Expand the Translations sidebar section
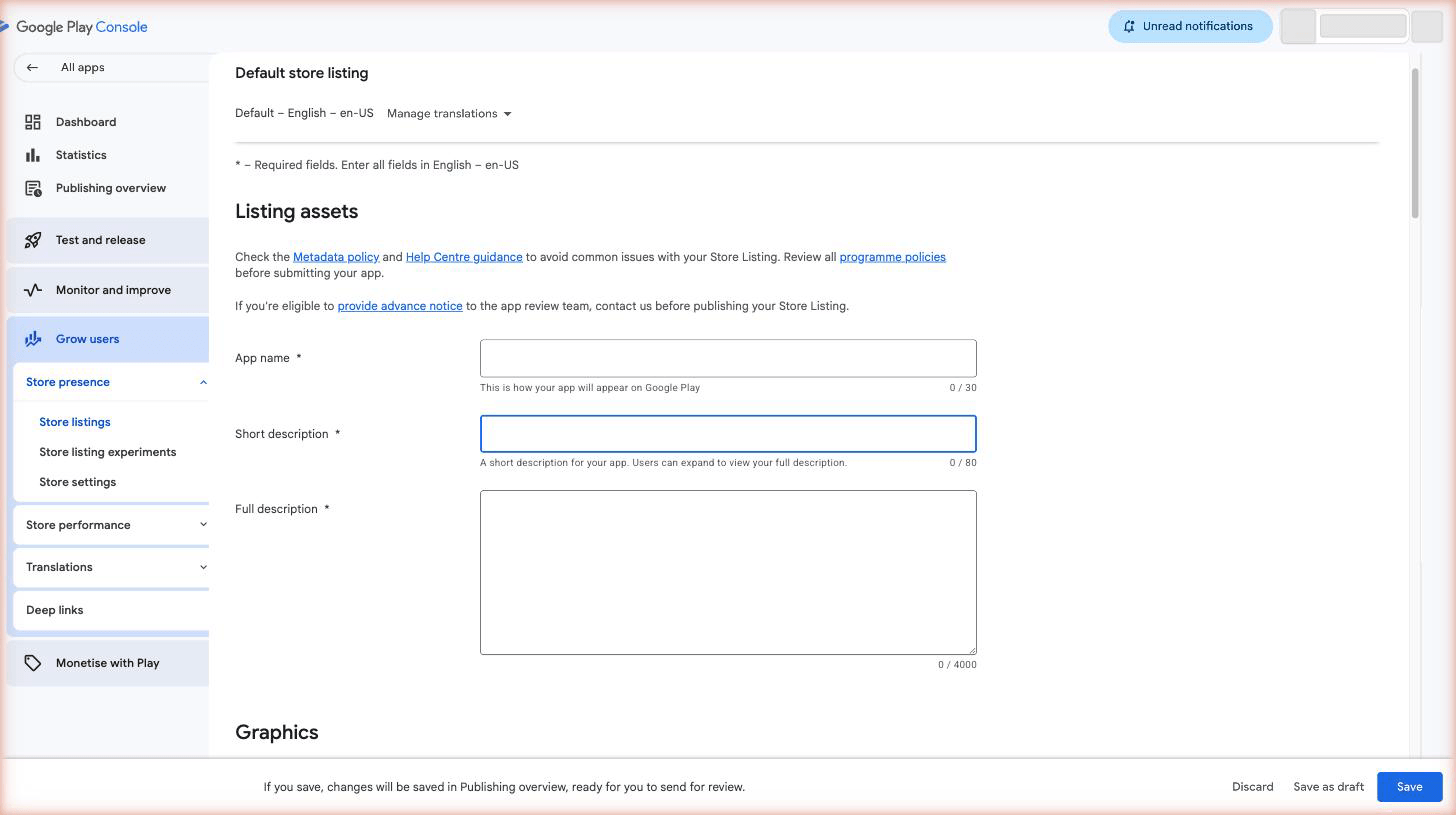 pyautogui.click(x=203, y=567)
